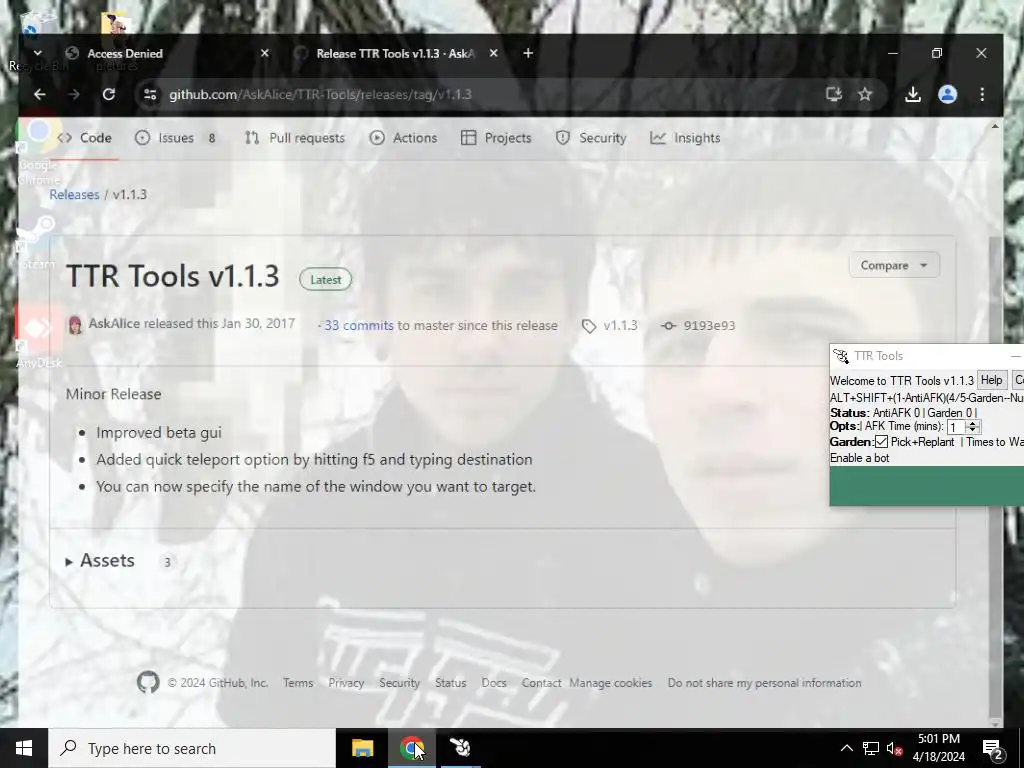Viewport: 1024px width, 768px height.
Task: Open Chrome three-dot menu
Action: [x=982, y=95]
